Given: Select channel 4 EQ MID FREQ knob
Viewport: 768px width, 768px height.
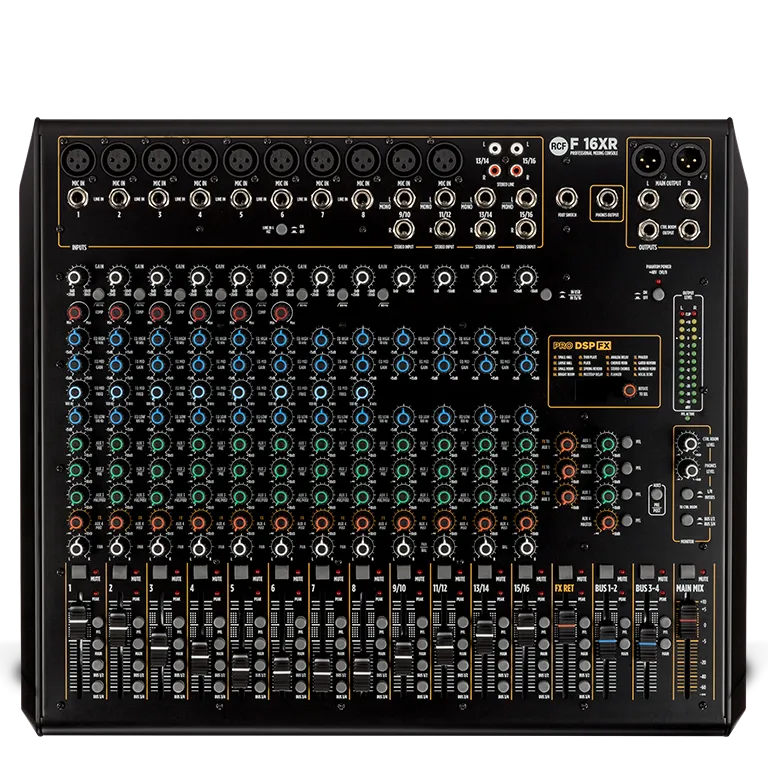Looking at the screenshot, I should pyautogui.click(x=198, y=392).
